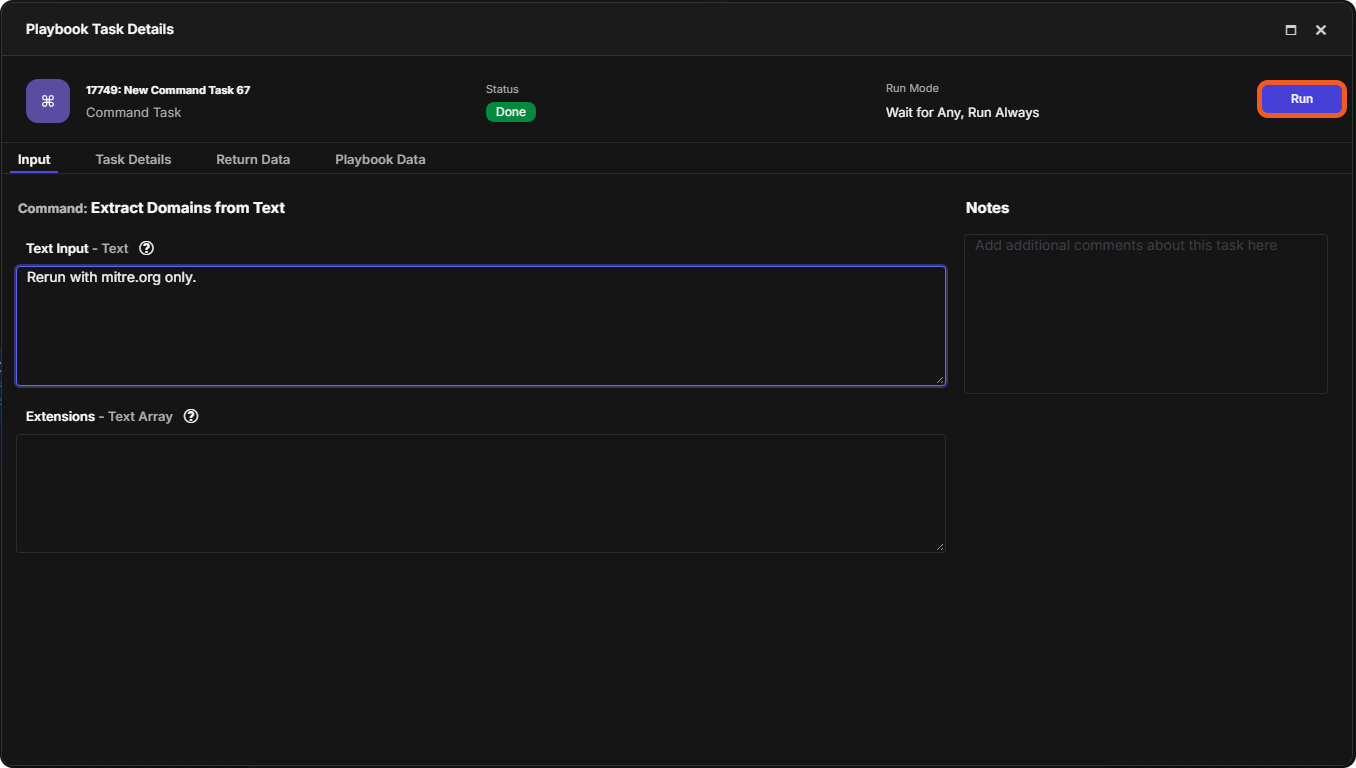Run the command task
This screenshot has width=1356, height=768.
(x=1301, y=99)
